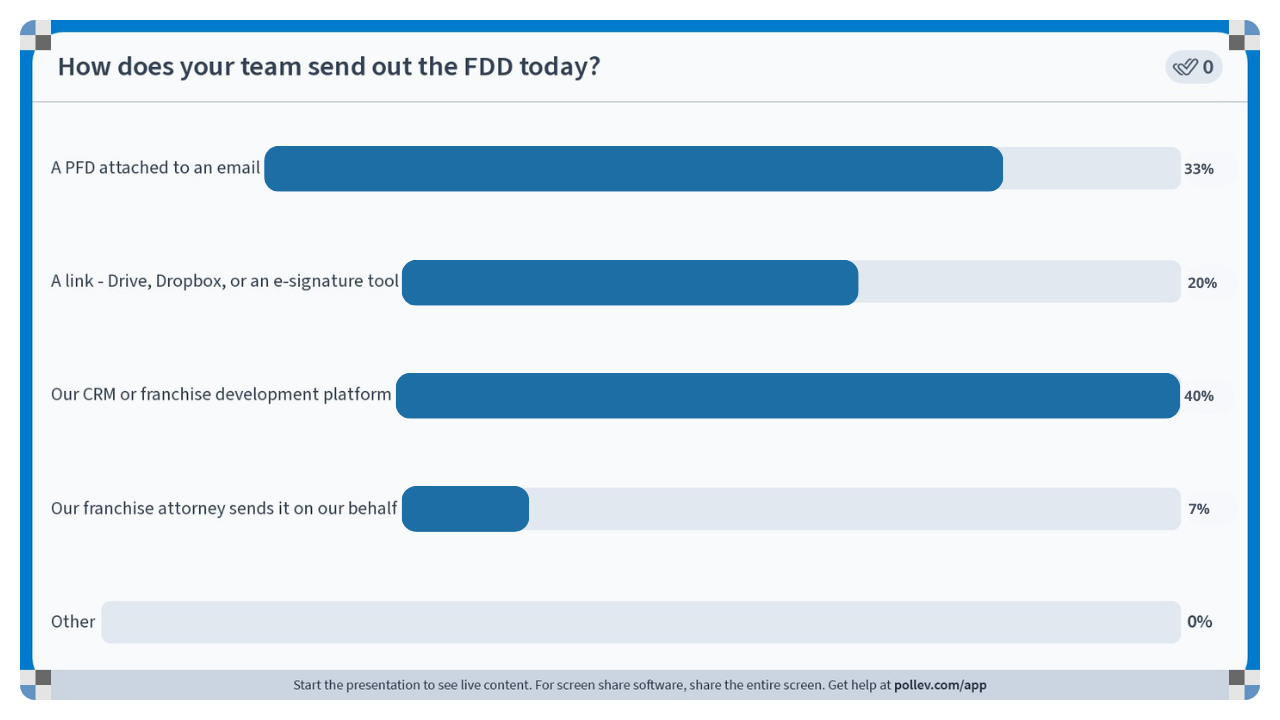Select the poll question title text
Image resolution: width=1280 pixels, height=720 pixels.
tap(329, 67)
